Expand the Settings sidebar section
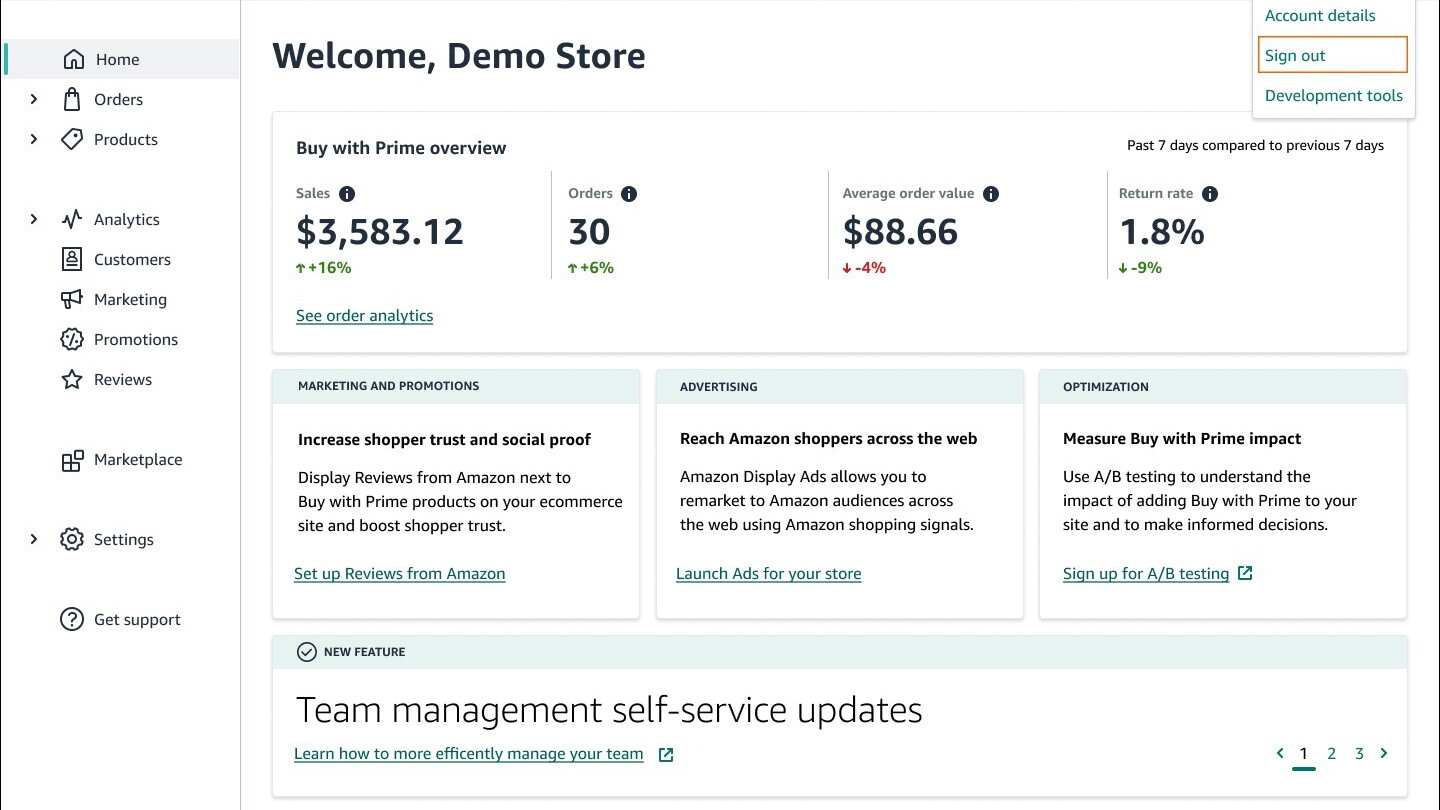Image resolution: width=1440 pixels, height=810 pixels. pyautogui.click(x=34, y=539)
